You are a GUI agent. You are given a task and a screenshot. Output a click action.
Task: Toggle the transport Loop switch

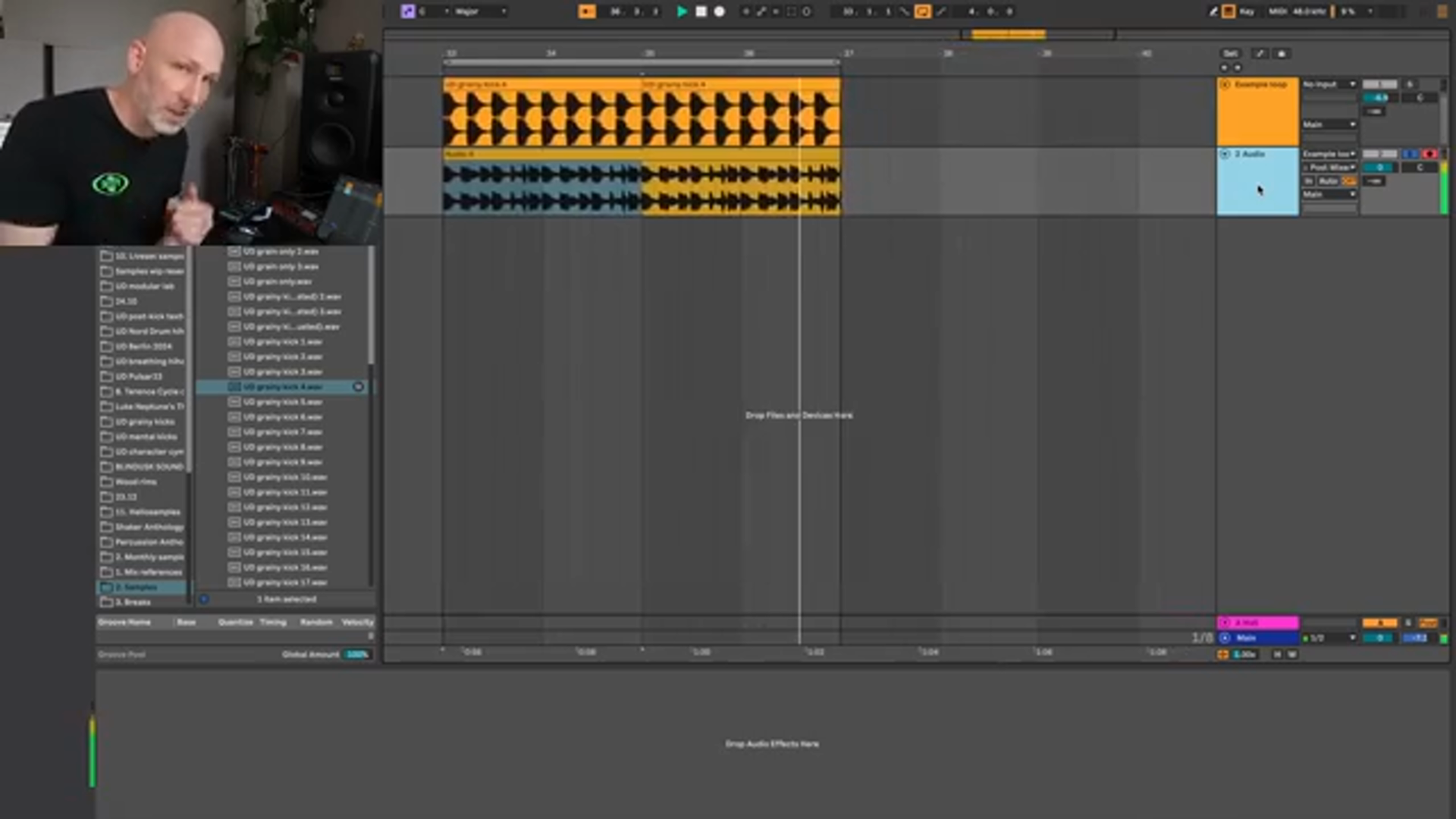[922, 11]
